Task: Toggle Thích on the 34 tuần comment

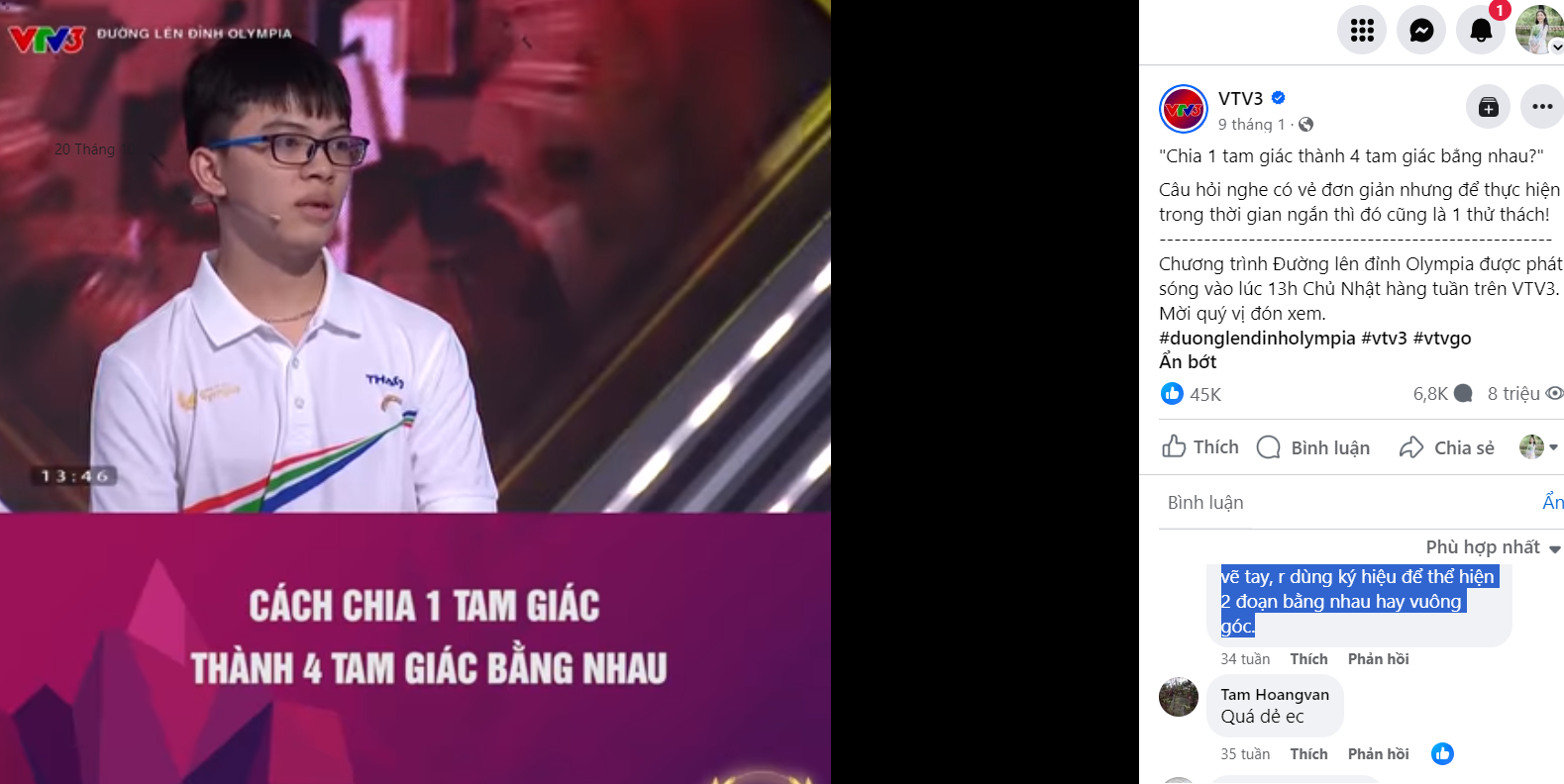Action: [x=1308, y=659]
